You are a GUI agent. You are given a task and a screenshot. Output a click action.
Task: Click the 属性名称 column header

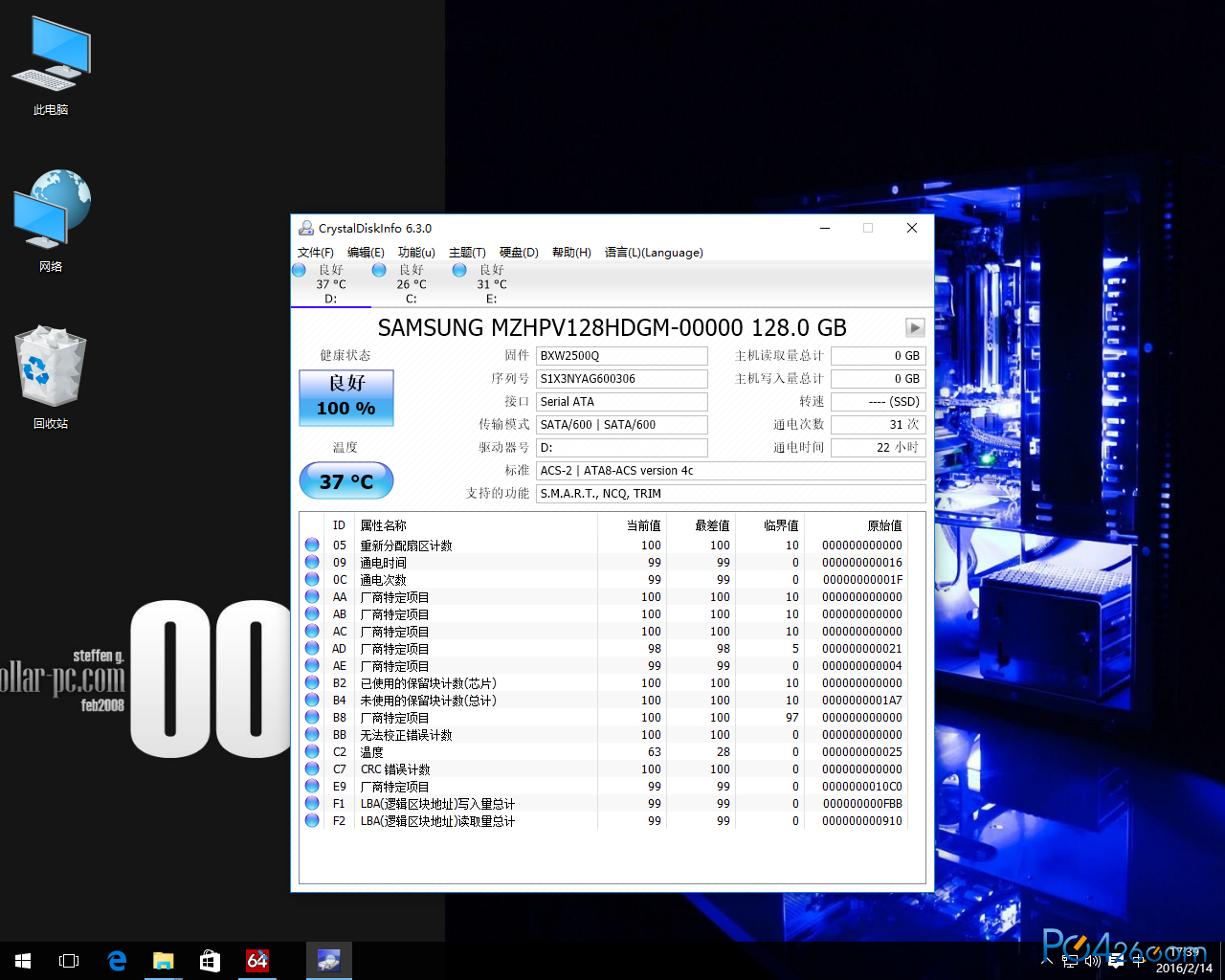(x=476, y=525)
